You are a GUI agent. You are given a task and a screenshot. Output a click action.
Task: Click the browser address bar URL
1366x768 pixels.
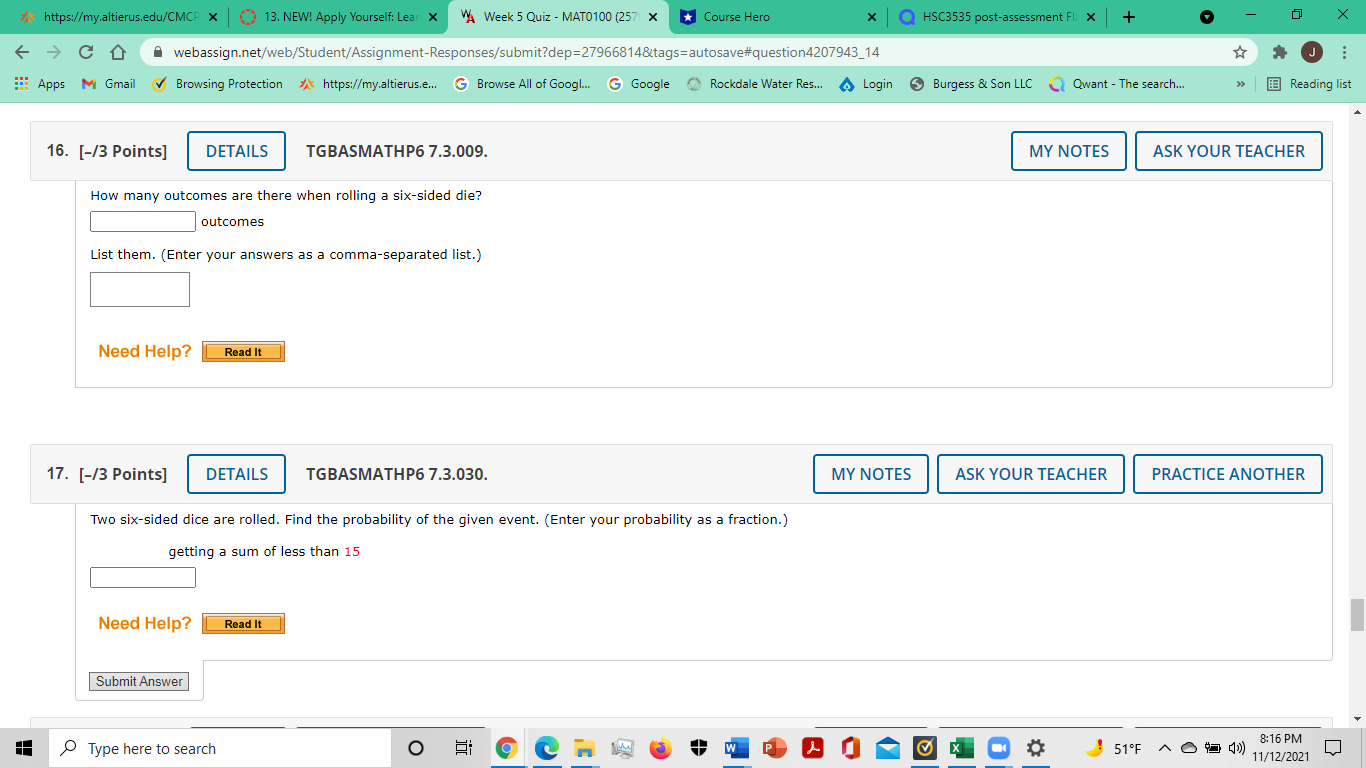[x=527, y=52]
